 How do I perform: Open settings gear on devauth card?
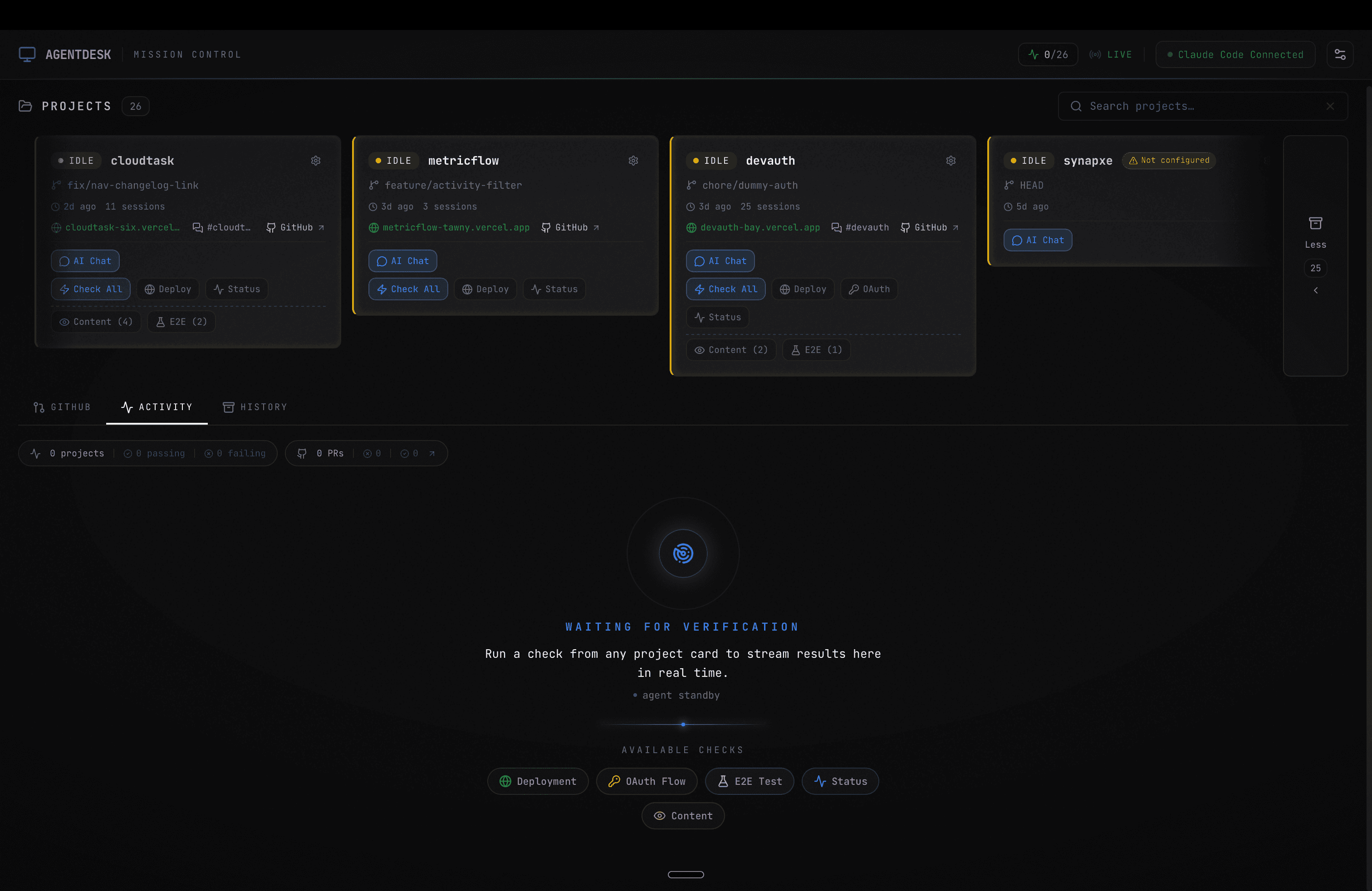click(x=951, y=161)
